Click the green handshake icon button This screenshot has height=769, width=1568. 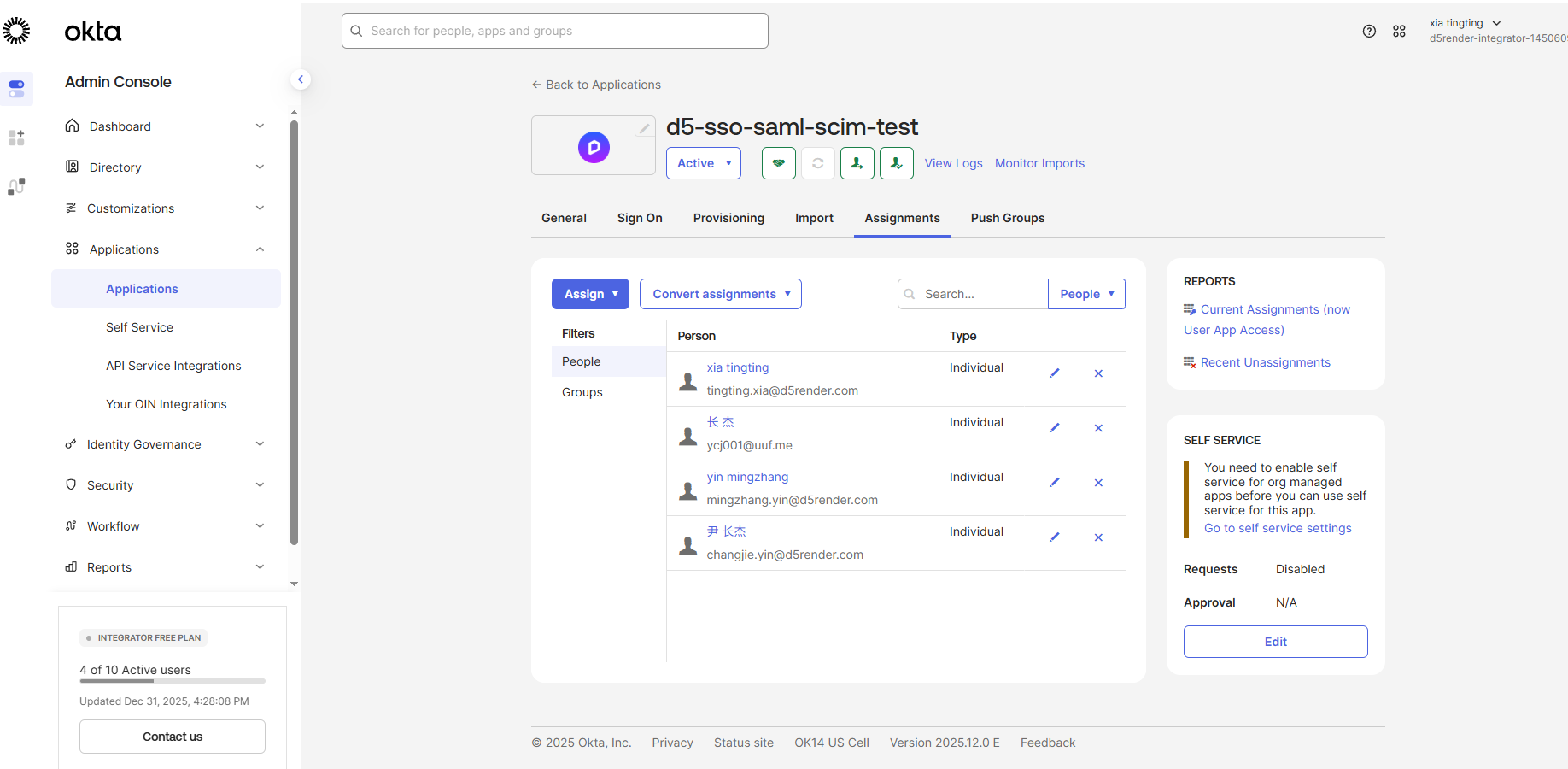(778, 163)
